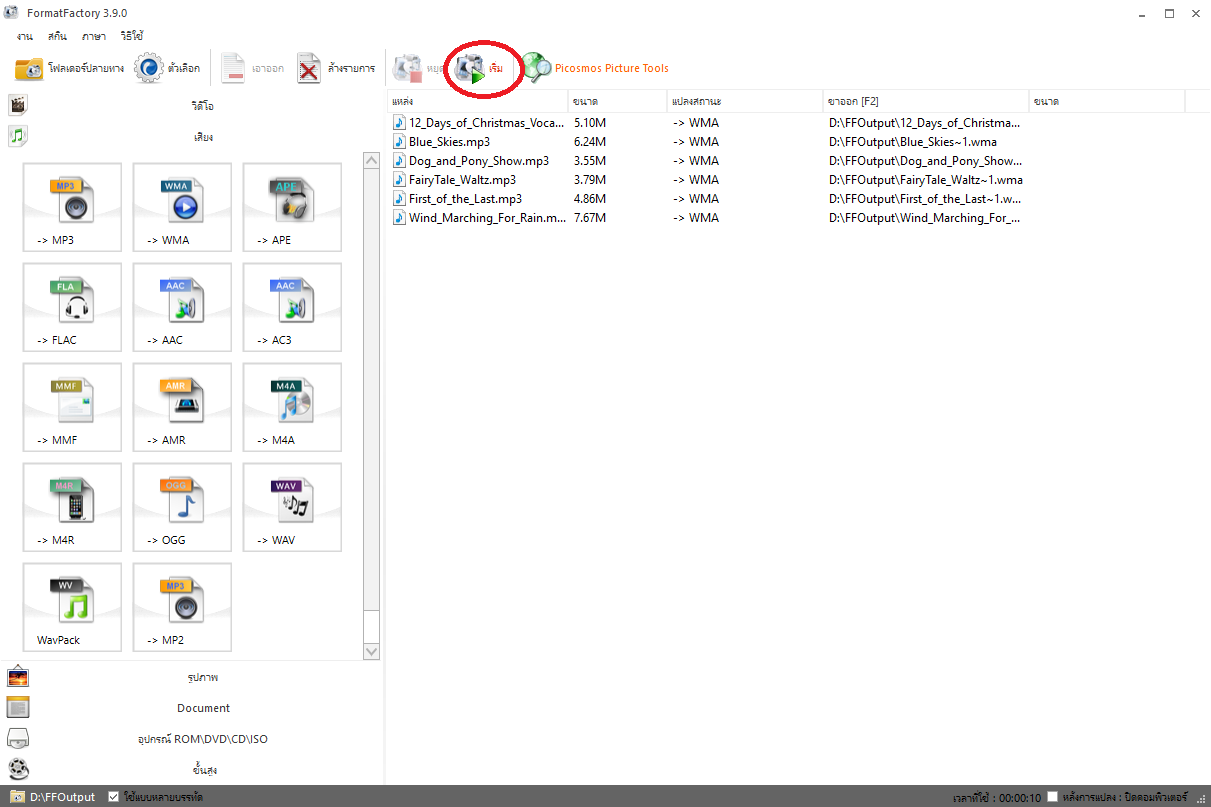Open the Options (ตัวเลือก) gear button
The width and height of the screenshot is (1211, 807).
click(168, 68)
